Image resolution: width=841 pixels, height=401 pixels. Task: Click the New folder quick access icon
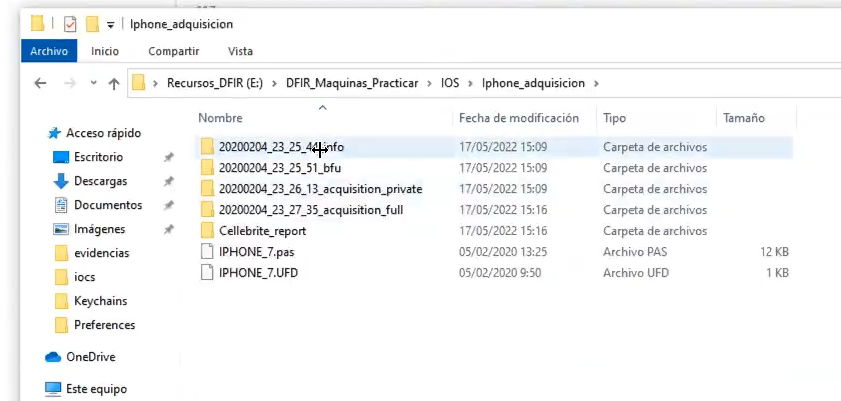pyautogui.click(x=93, y=24)
